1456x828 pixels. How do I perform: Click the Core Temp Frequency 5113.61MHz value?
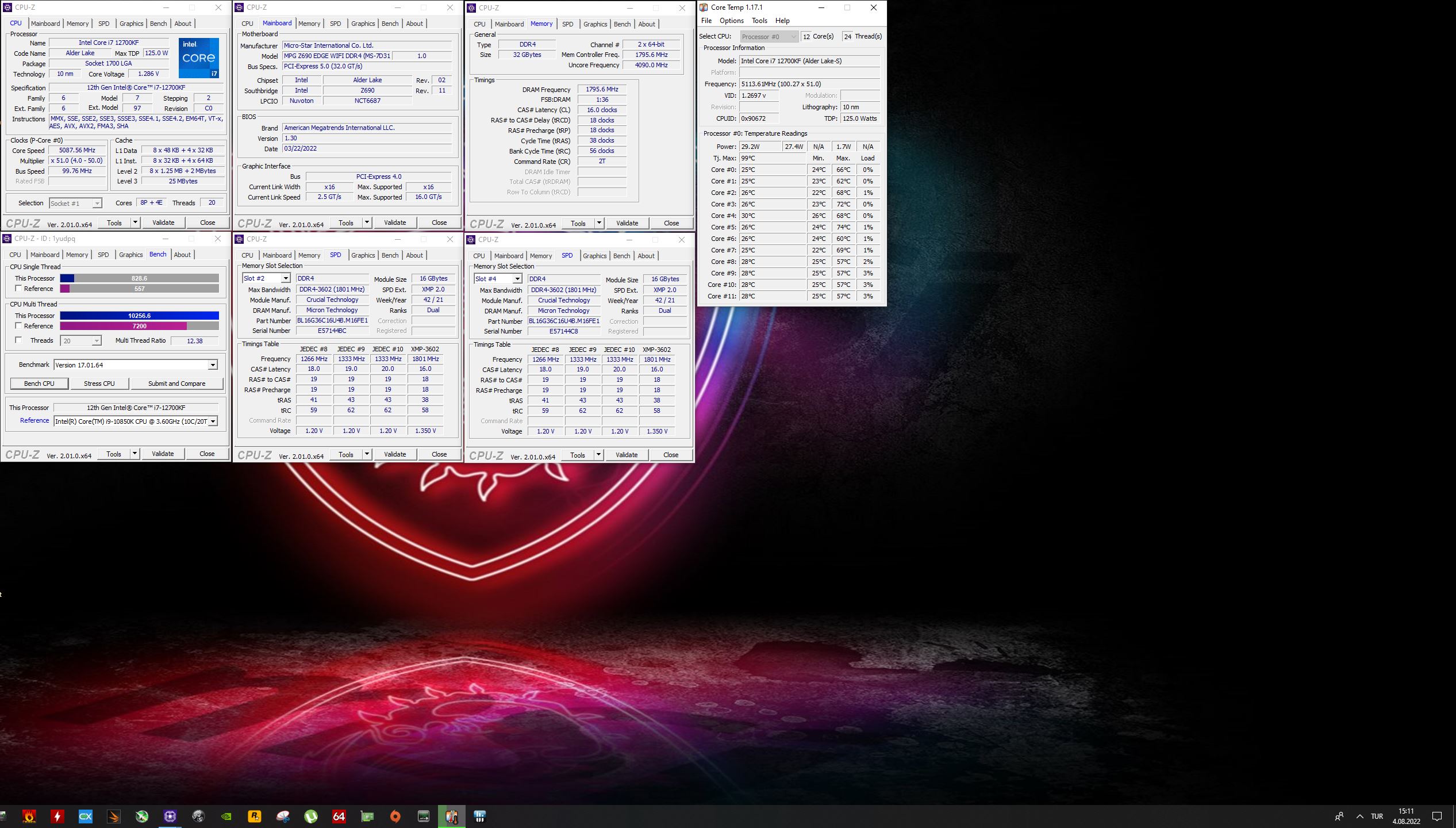[x=809, y=84]
